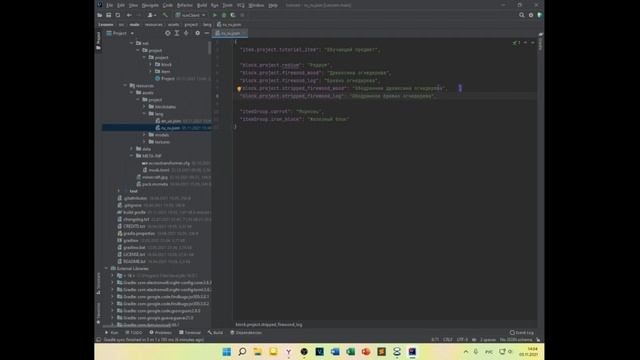The height and width of the screenshot is (360, 640).
Task: Click the Search Everywhere magnifier icon
Action: coord(521,15)
